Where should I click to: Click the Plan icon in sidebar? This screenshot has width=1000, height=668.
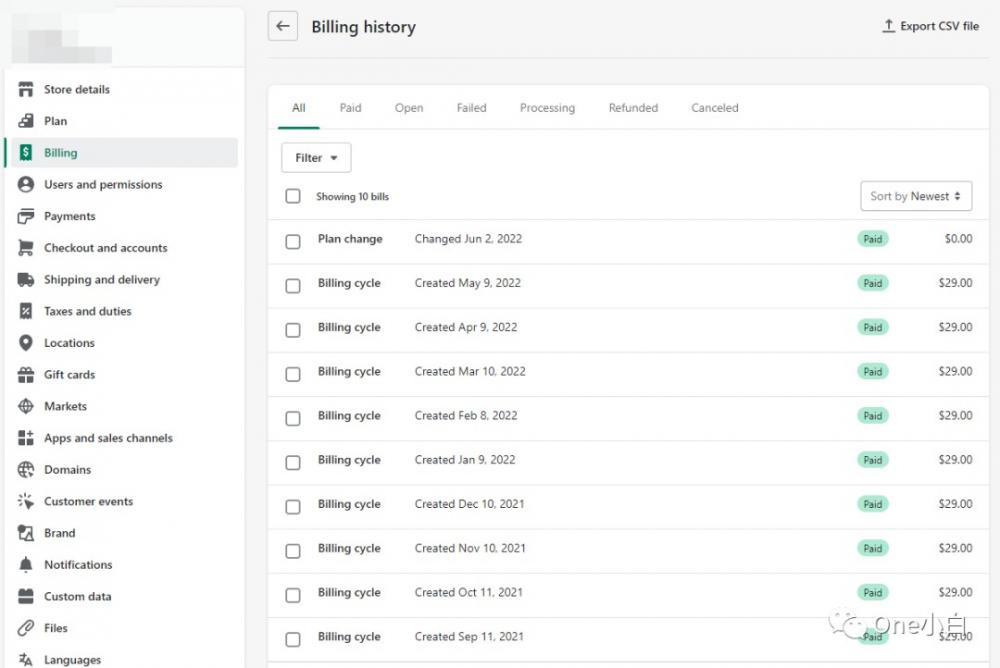(x=26, y=121)
